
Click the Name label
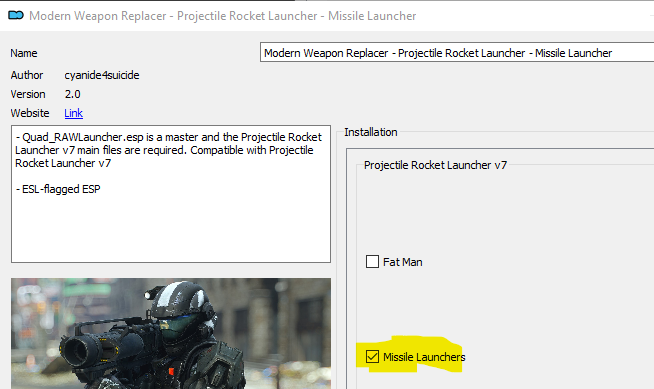[24, 53]
